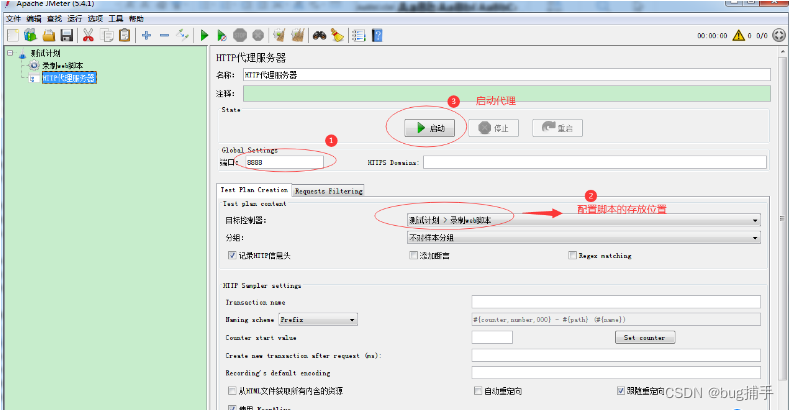Open the 查找 menu
Image resolution: width=789 pixels, height=410 pixels.
pyautogui.click(x=54, y=19)
